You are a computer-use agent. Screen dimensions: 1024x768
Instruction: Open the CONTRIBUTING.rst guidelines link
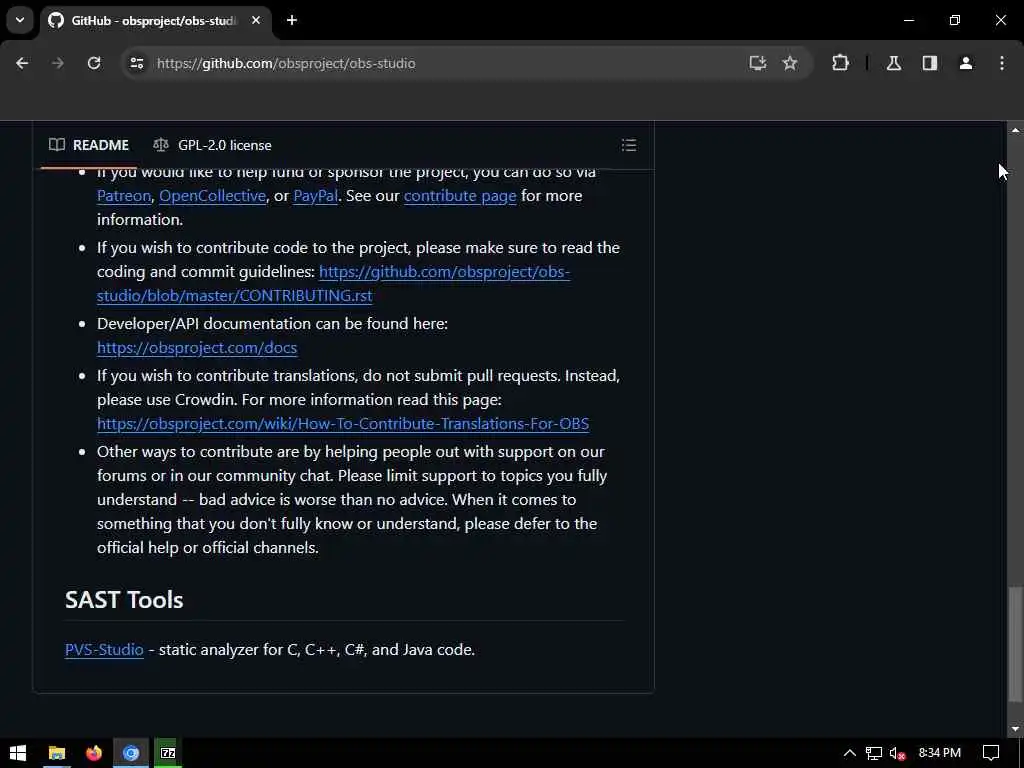[333, 283]
